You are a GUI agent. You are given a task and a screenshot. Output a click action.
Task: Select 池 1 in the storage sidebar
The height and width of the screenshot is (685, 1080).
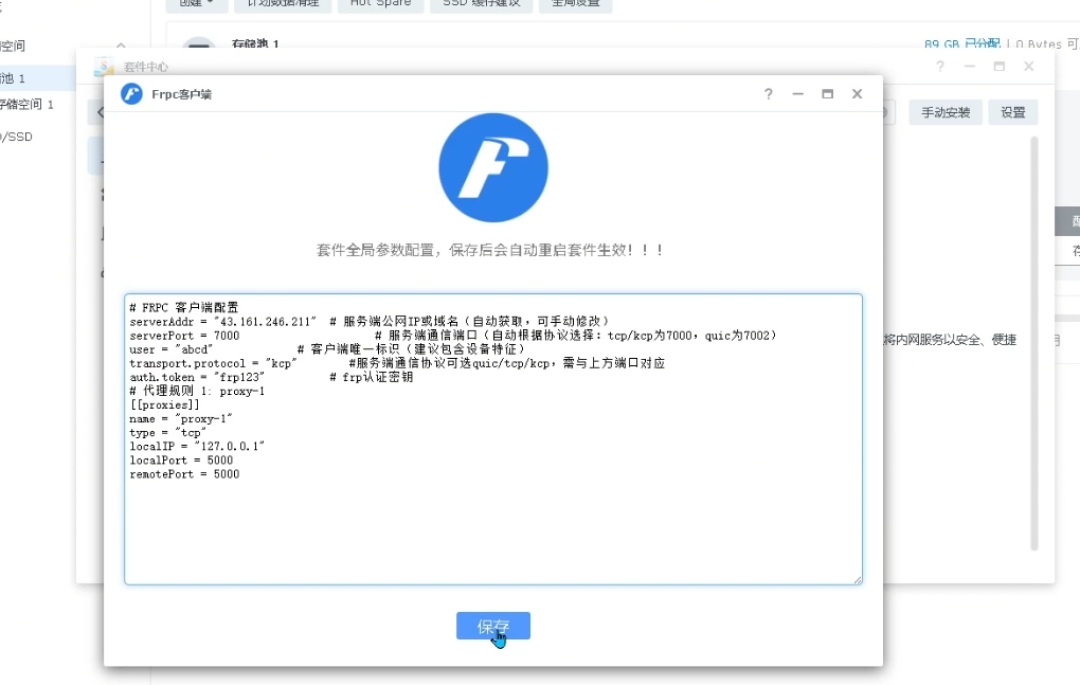click(x=38, y=78)
